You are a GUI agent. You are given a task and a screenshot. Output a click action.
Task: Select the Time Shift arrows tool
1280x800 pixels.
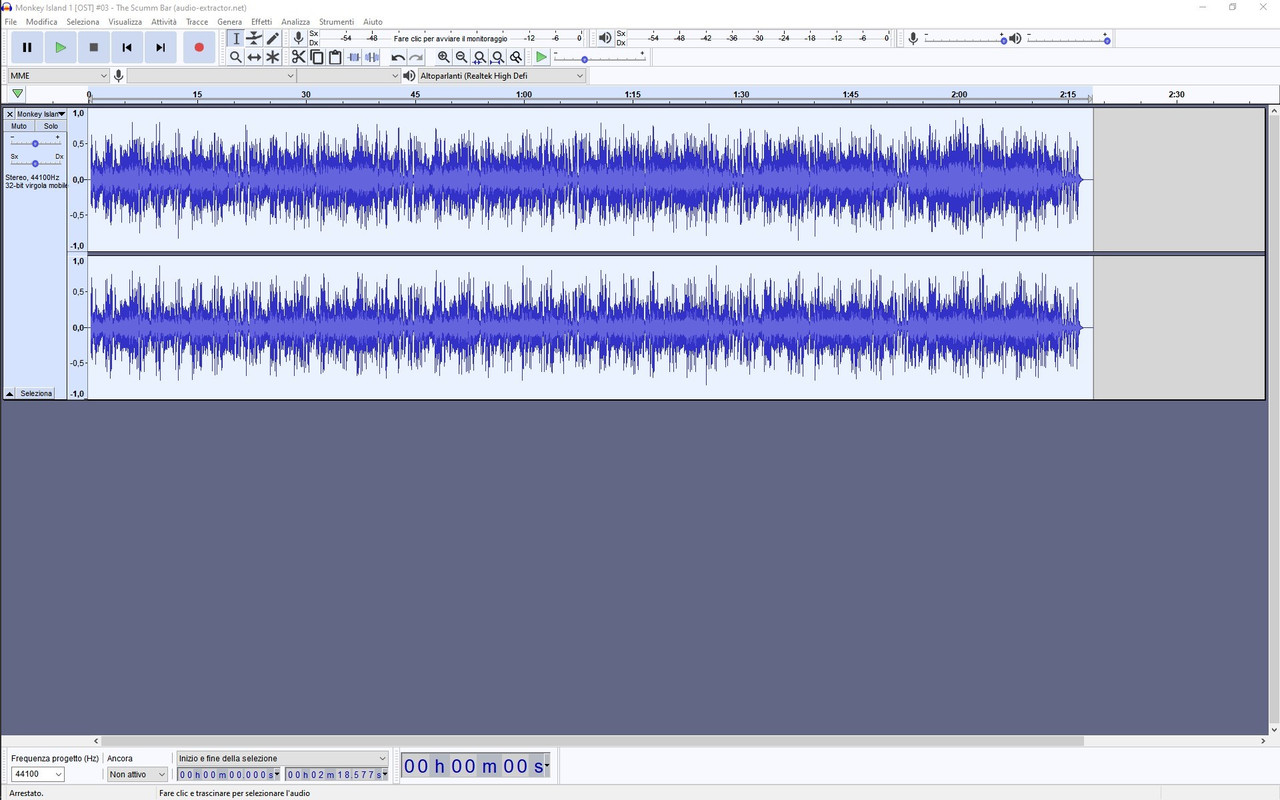pos(254,57)
